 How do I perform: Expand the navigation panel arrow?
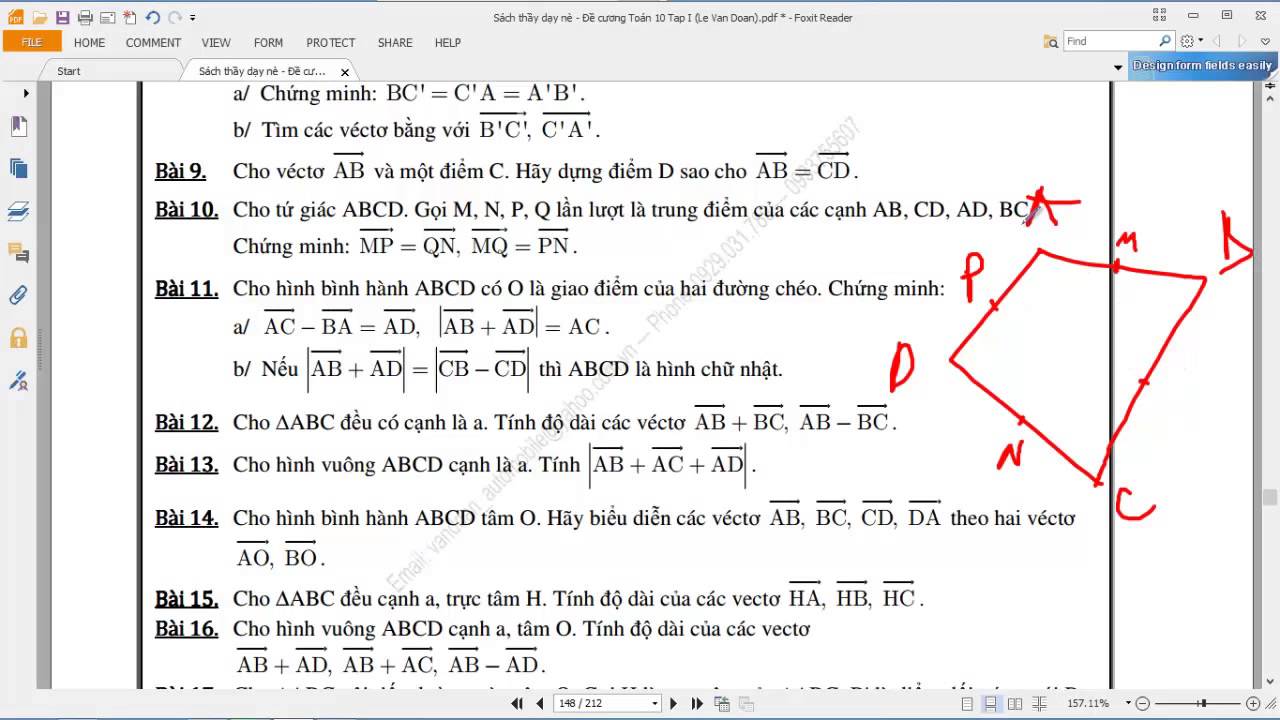pos(26,93)
